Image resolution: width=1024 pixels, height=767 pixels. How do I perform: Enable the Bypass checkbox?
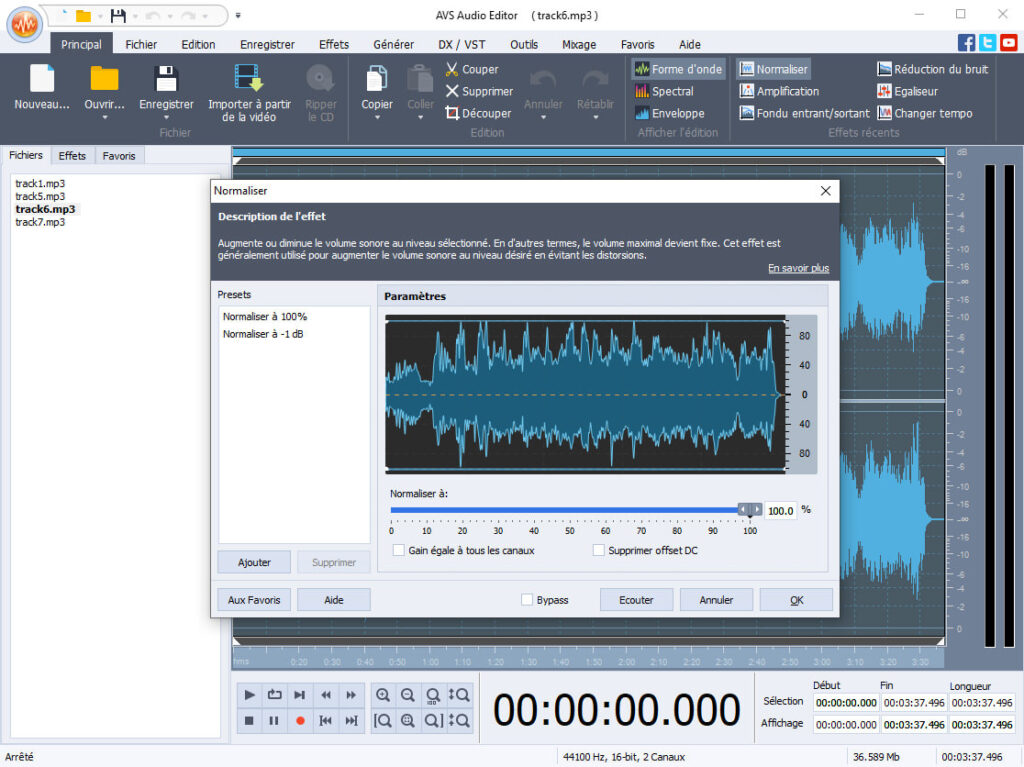click(x=525, y=599)
